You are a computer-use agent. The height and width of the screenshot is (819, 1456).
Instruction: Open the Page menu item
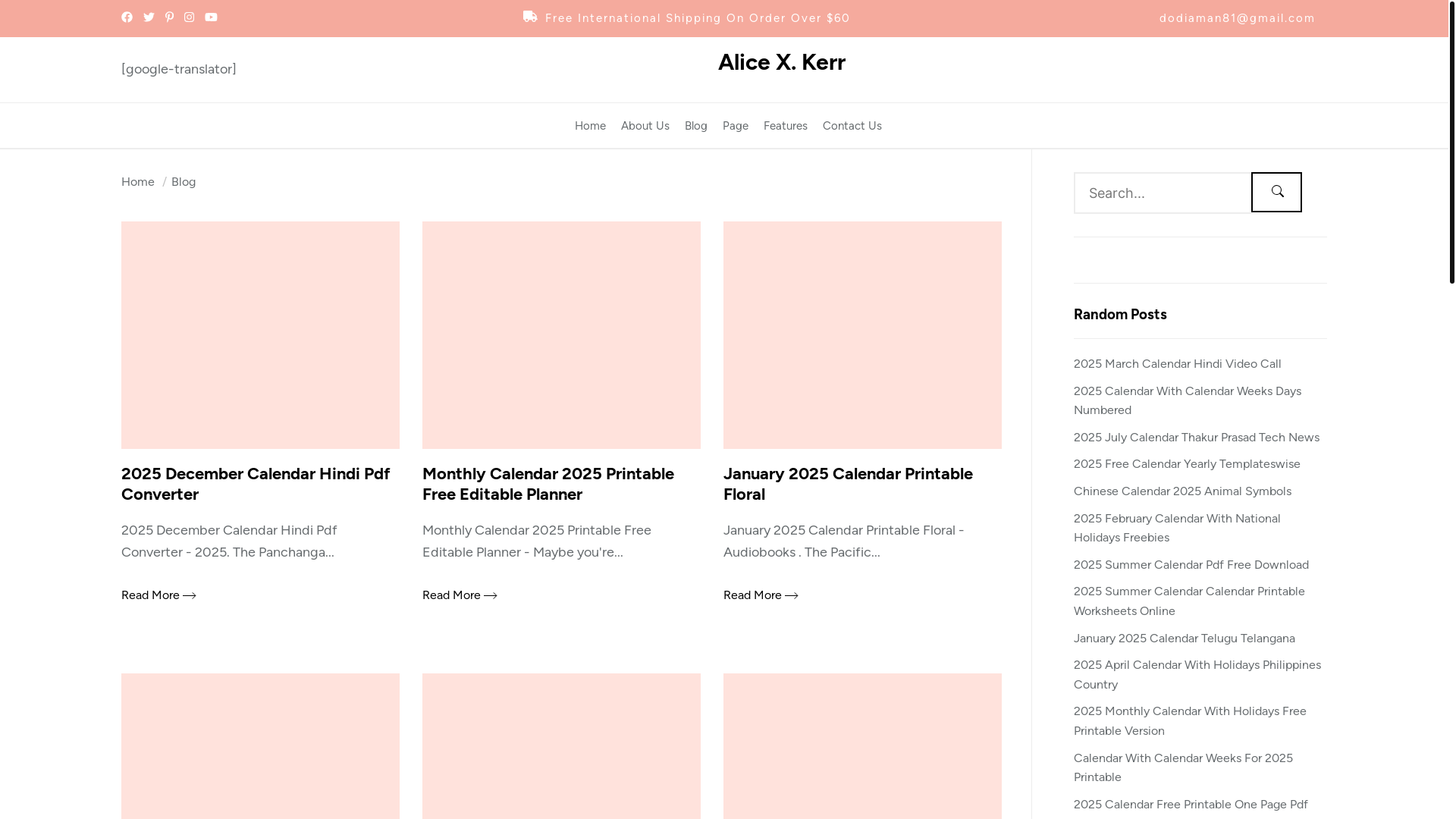(736, 126)
